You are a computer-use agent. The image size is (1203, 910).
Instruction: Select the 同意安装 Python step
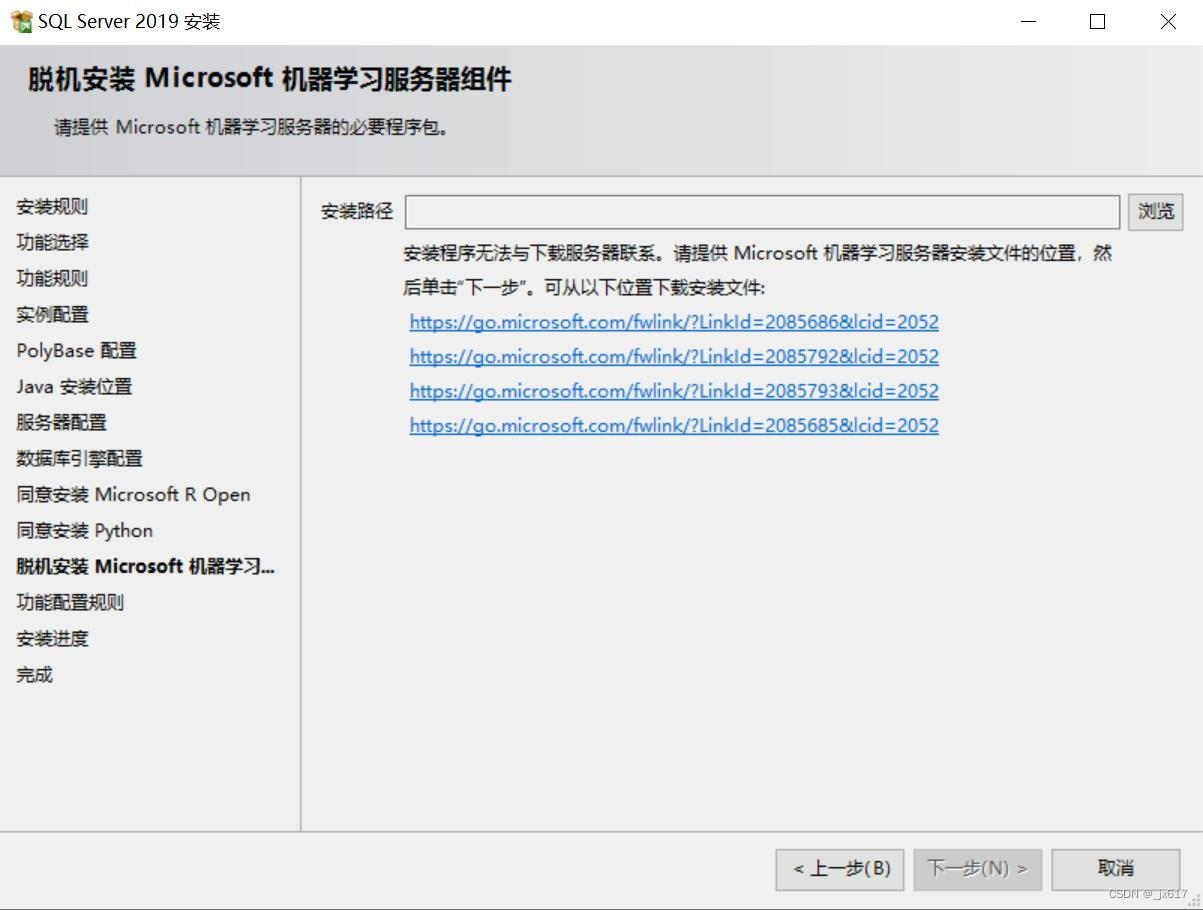click(84, 531)
